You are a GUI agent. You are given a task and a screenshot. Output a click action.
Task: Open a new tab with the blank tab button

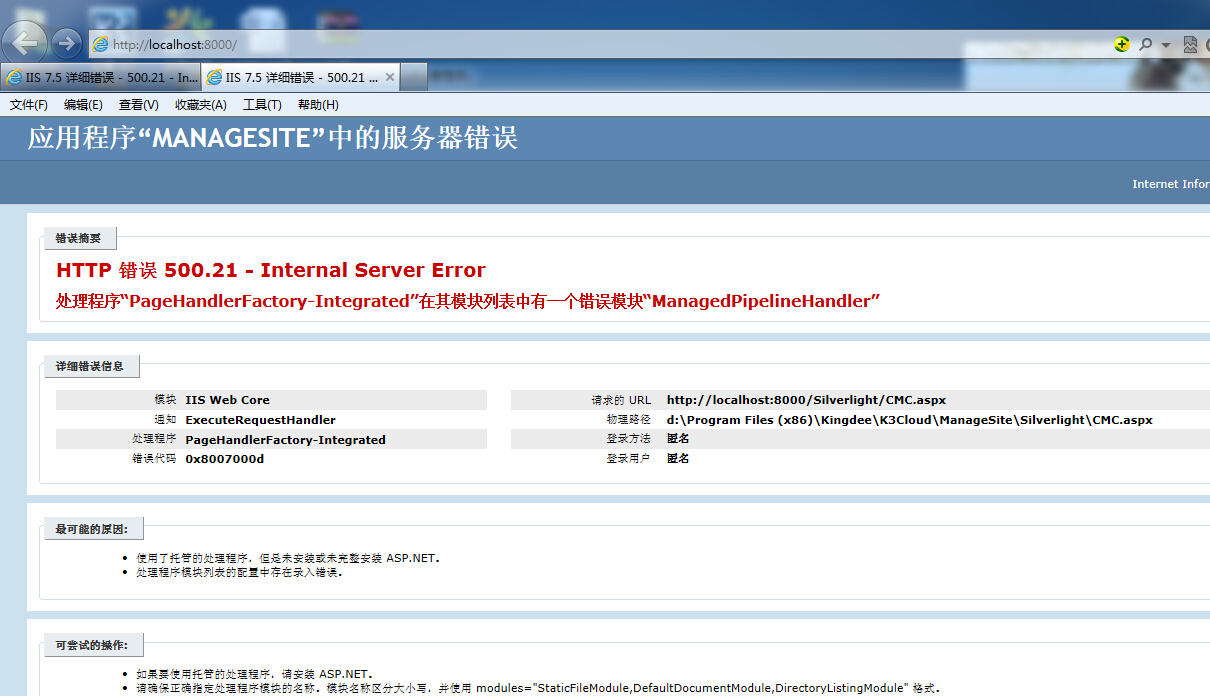point(414,77)
